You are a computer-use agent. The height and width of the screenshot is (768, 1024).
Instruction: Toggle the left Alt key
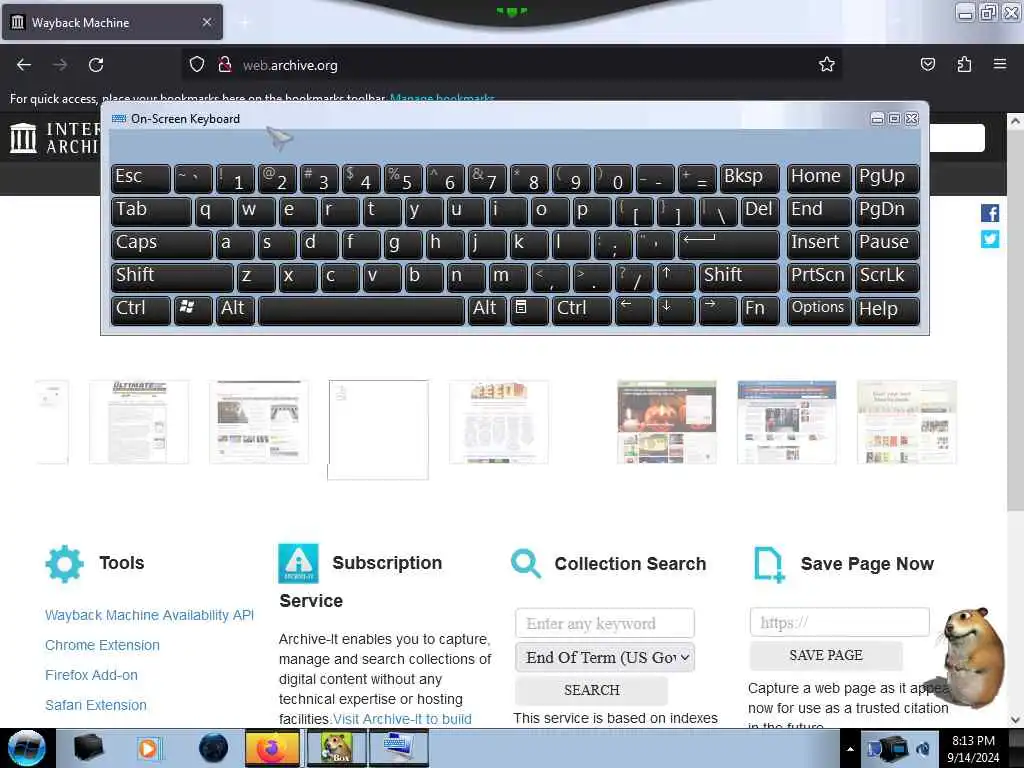pos(234,310)
